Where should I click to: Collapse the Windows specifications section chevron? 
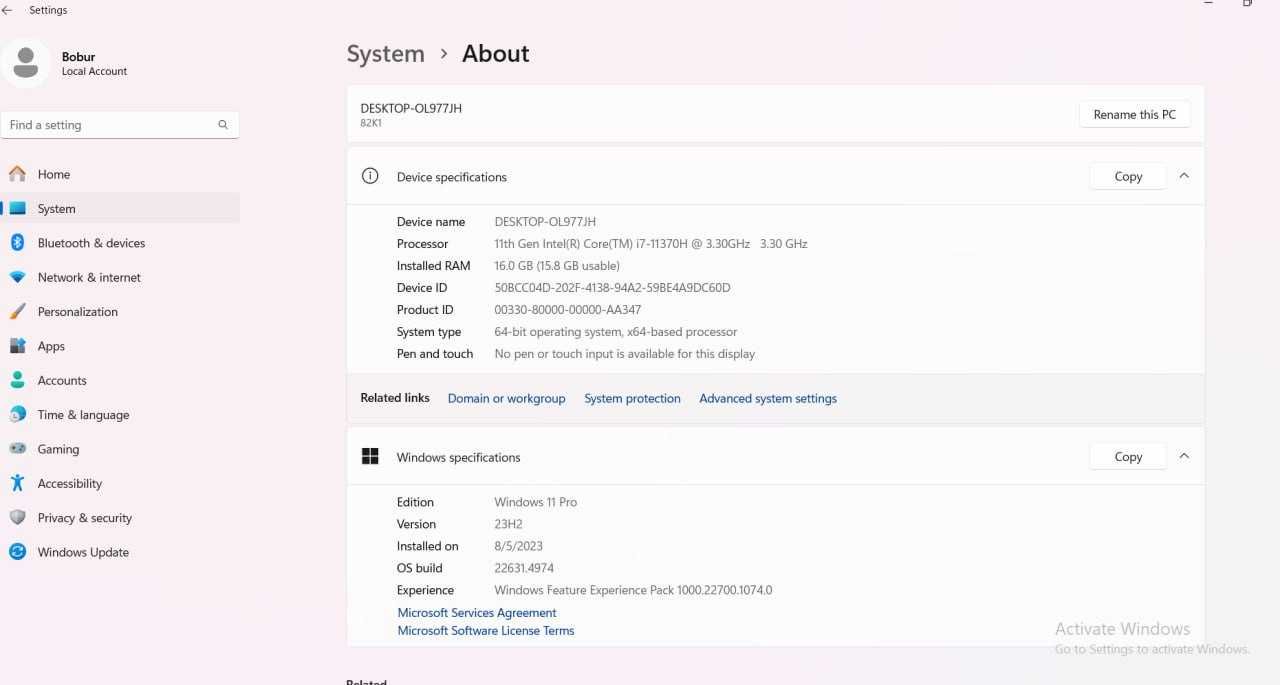pyautogui.click(x=1184, y=456)
